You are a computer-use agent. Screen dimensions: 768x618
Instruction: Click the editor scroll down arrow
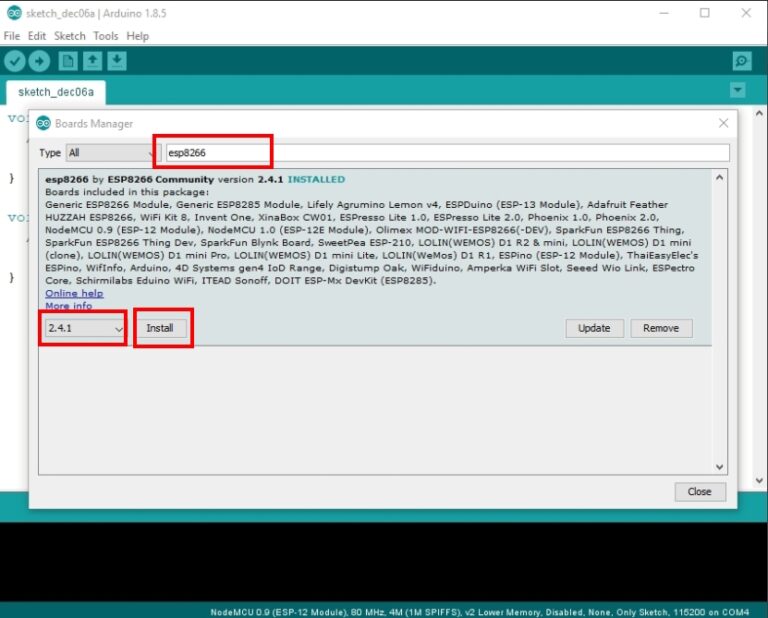pos(759,481)
